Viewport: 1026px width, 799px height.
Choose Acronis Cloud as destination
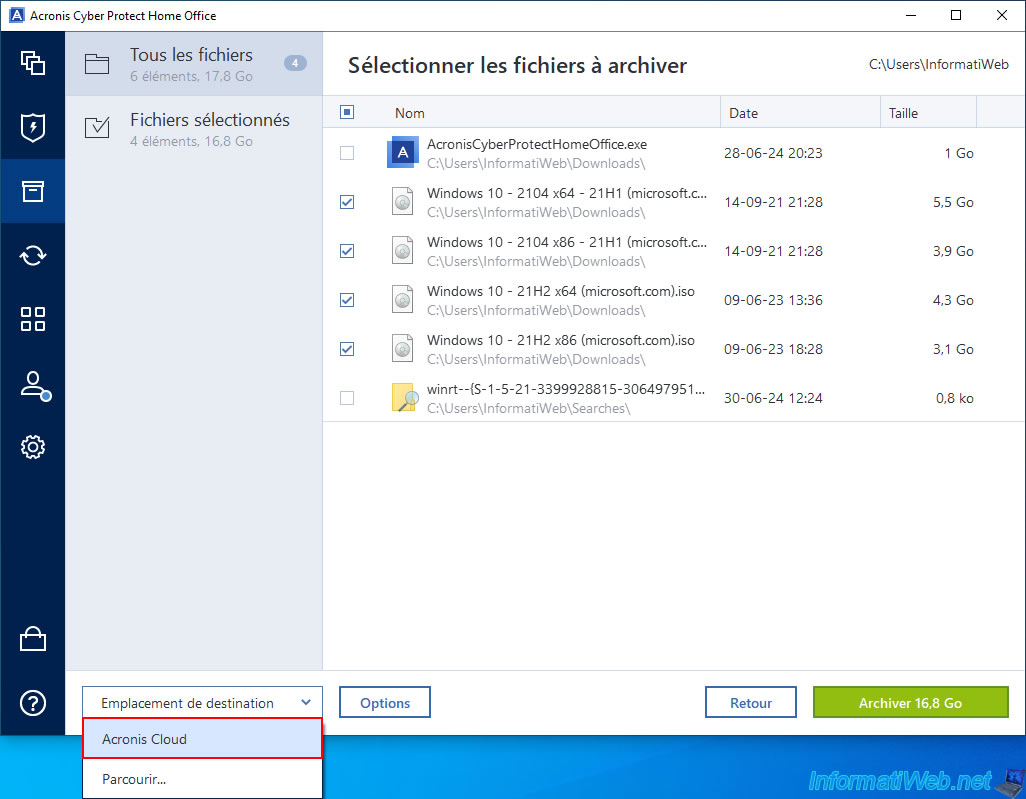point(202,739)
